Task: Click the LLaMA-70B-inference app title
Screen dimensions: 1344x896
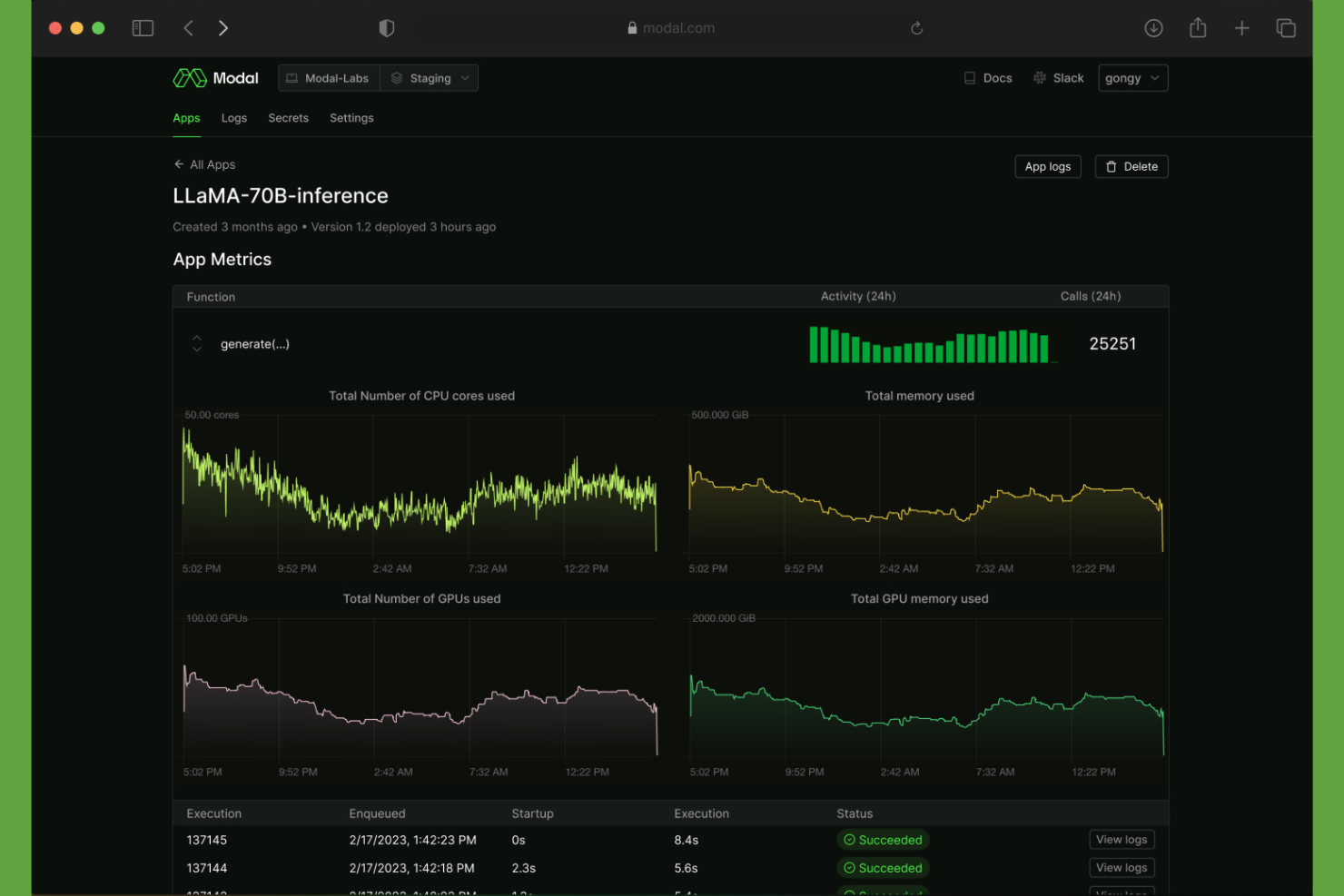Action: (281, 196)
